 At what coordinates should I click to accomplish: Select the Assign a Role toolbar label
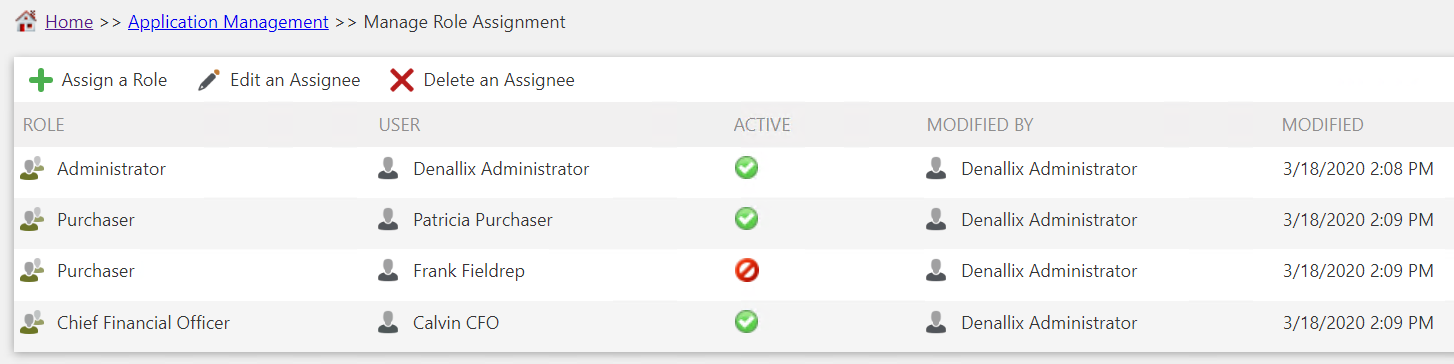click(x=114, y=80)
